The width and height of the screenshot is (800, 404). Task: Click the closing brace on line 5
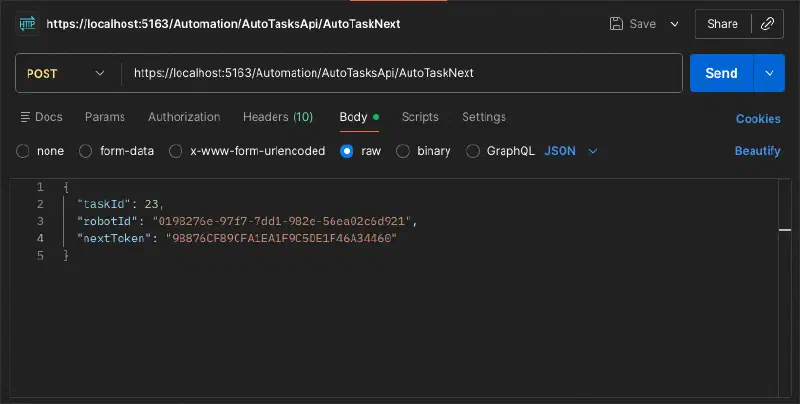(66, 256)
